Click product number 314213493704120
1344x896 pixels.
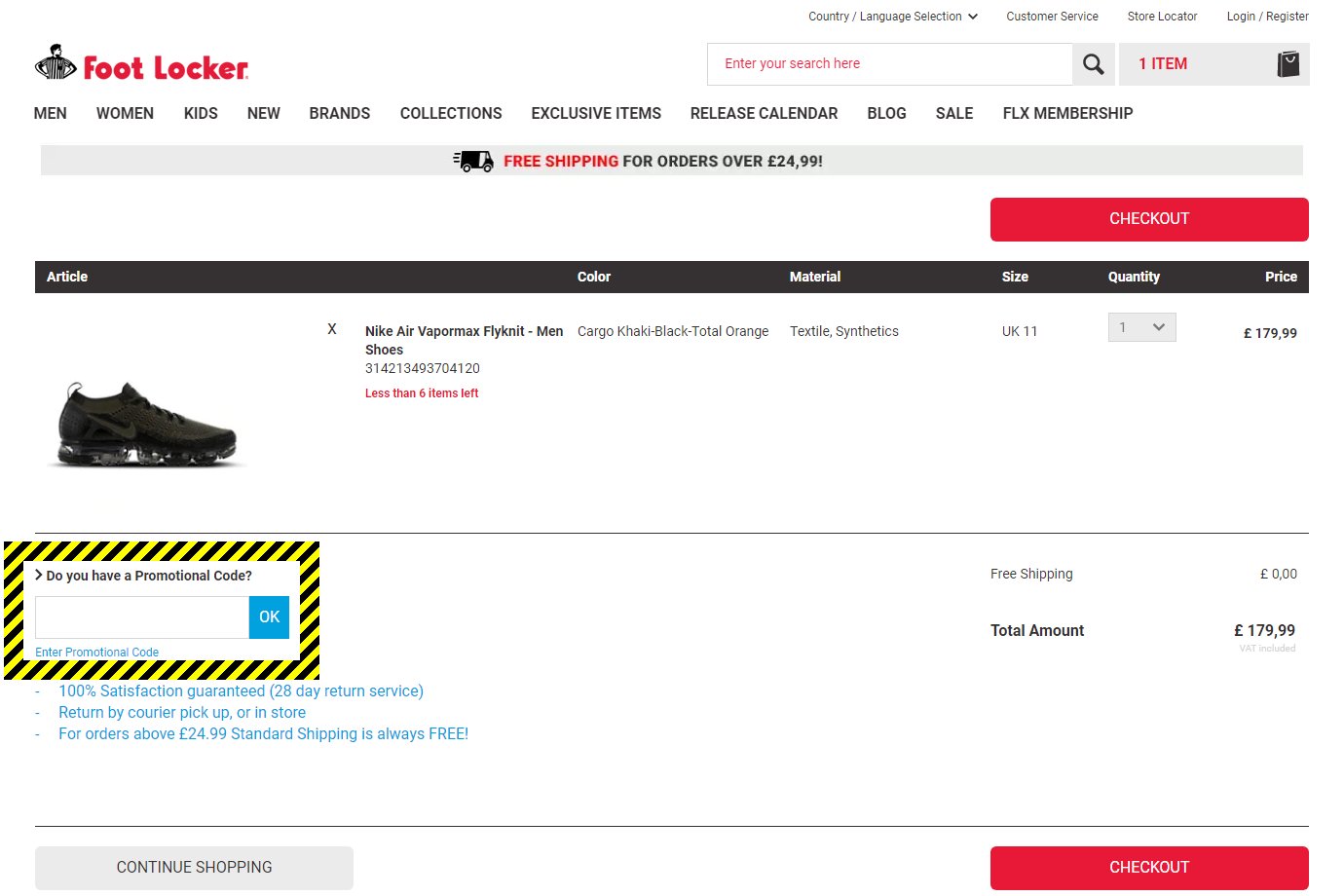(x=423, y=368)
